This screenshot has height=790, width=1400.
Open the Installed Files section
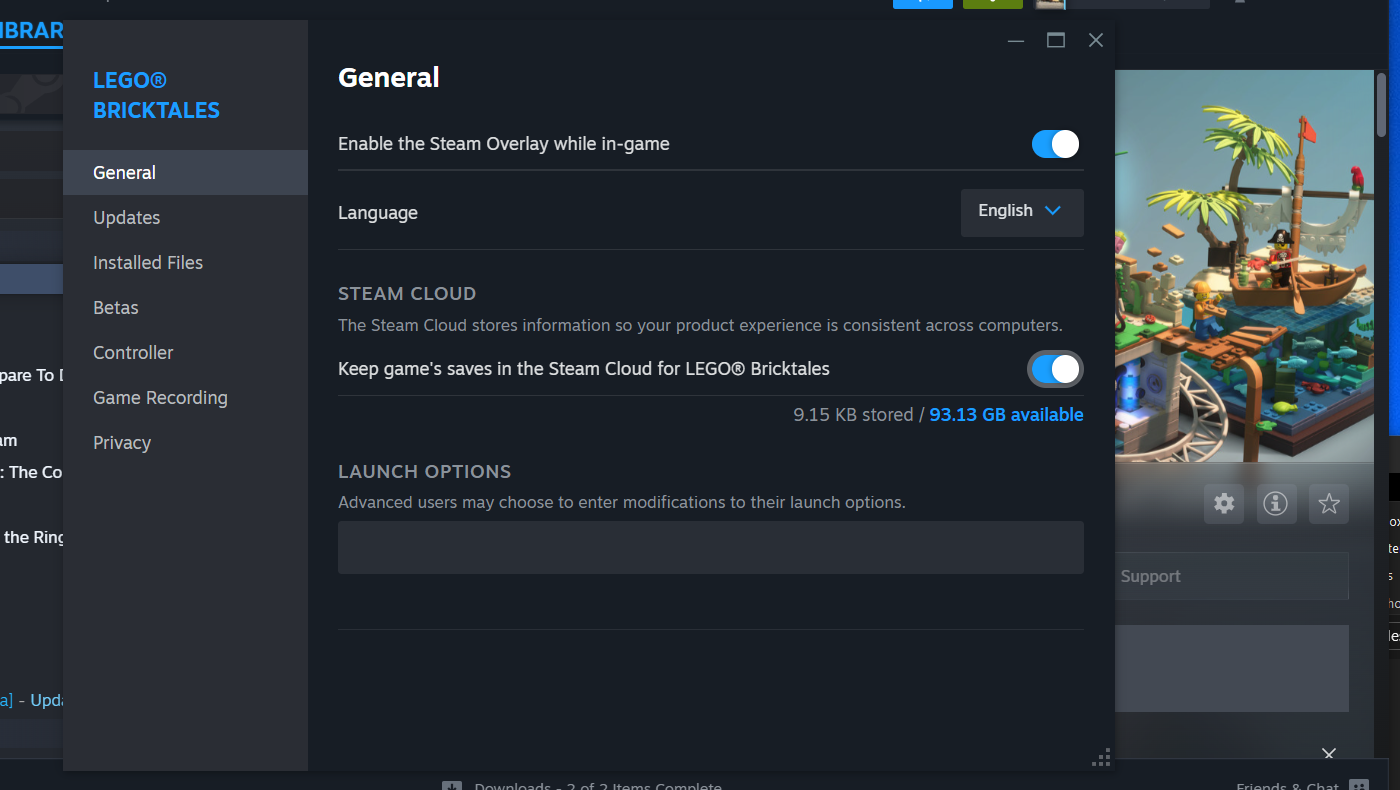148,263
